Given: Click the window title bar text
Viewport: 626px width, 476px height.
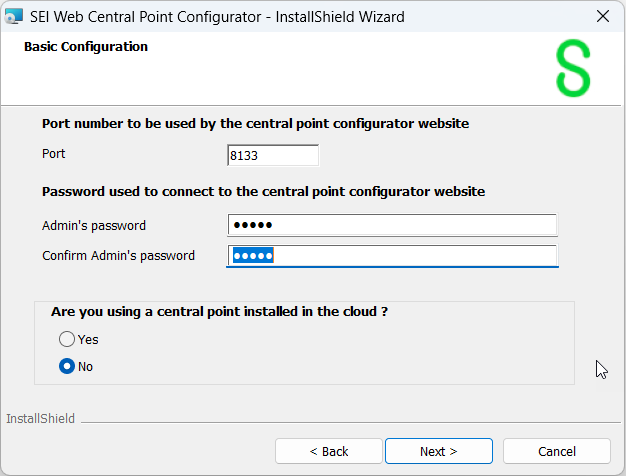Looking at the screenshot, I should 215,16.
